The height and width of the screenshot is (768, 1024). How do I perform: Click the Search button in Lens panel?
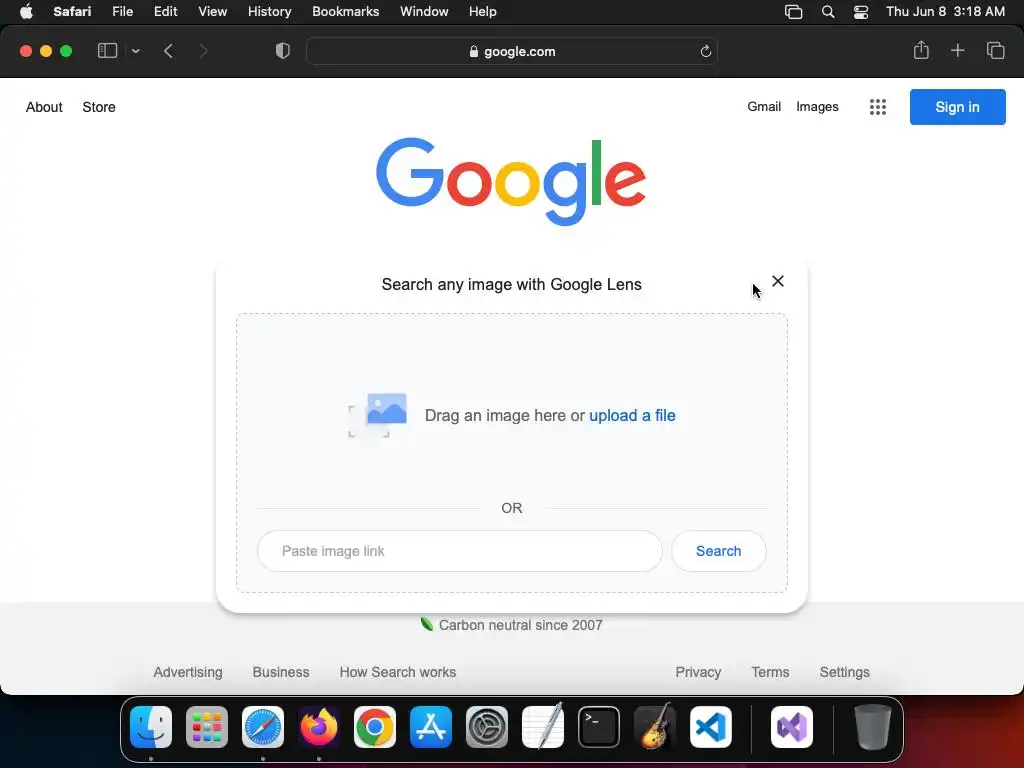[718, 551]
